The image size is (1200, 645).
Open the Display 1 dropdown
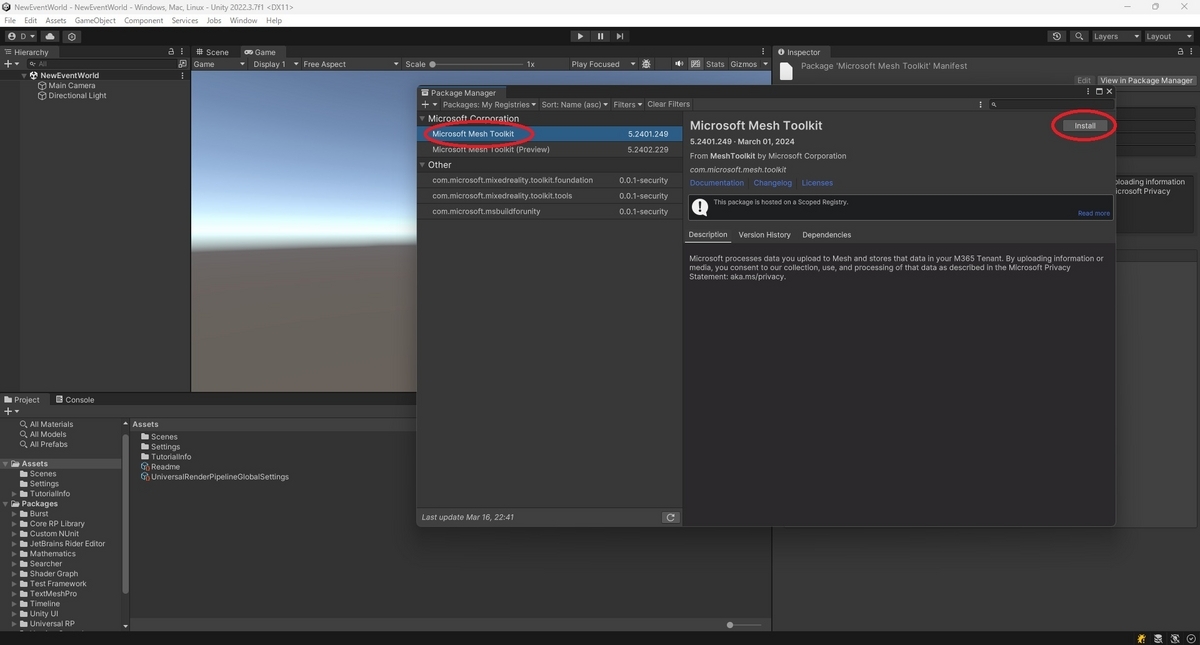[273, 64]
